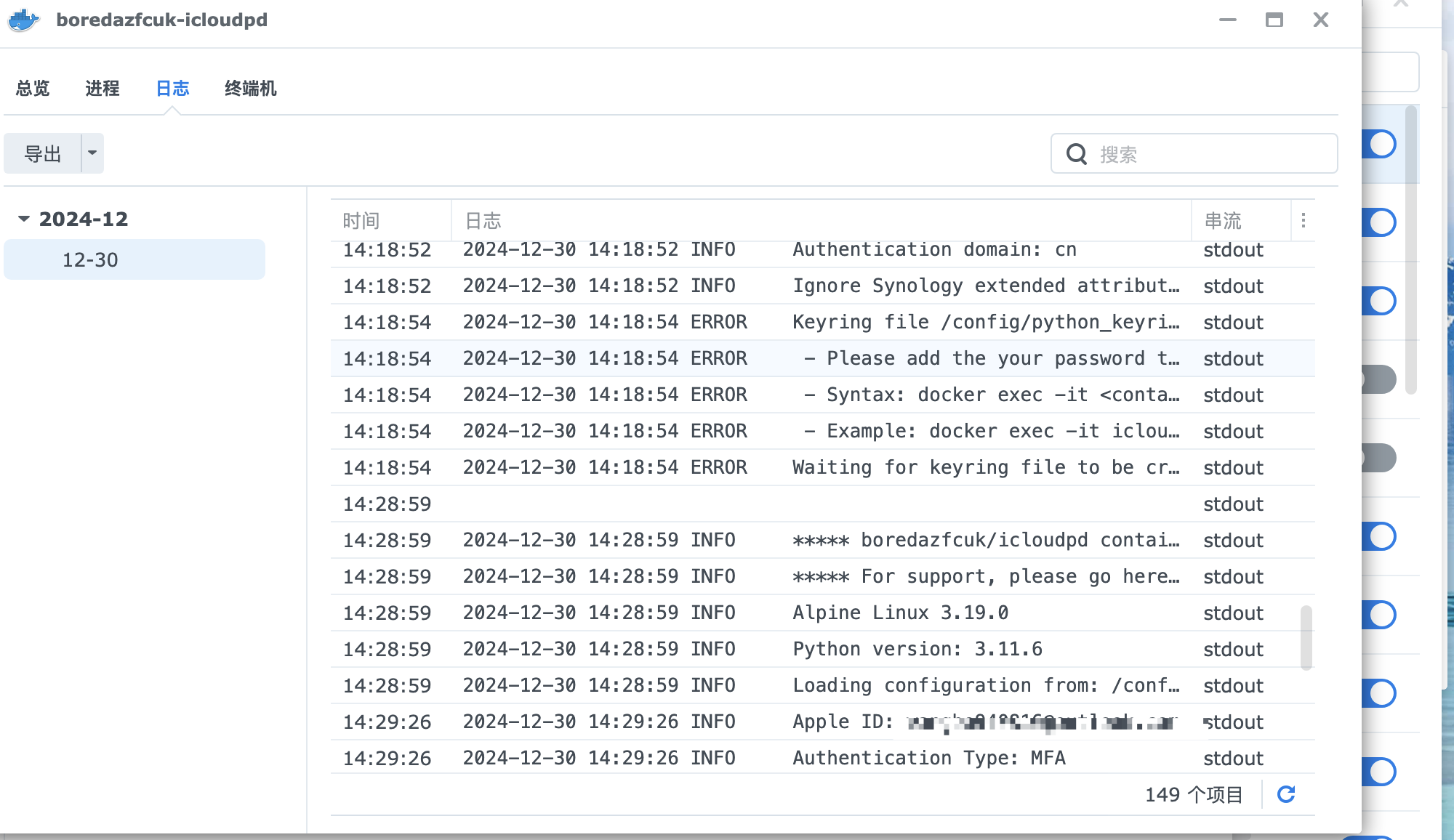Screen dimensions: 1454x840
Task: Select the 'Loading configuration from' row
Action: 822,685
